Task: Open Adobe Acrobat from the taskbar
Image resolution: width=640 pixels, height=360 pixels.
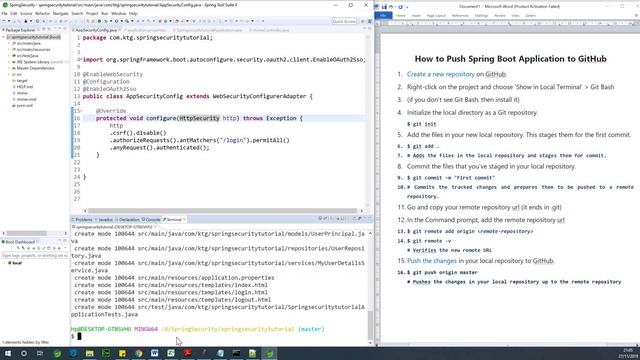Action: (x=187, y=353)
